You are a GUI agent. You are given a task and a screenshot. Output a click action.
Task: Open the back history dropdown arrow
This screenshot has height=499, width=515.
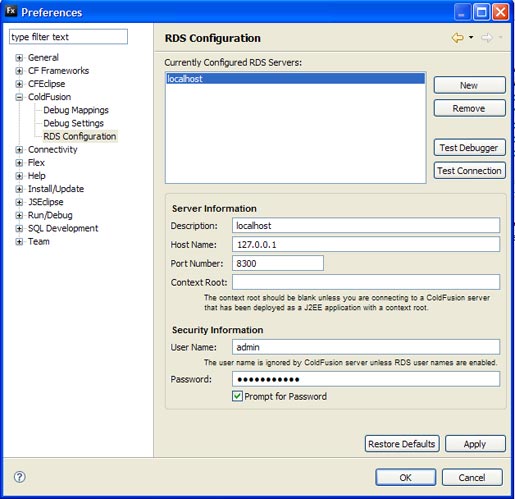click(471, 37)
